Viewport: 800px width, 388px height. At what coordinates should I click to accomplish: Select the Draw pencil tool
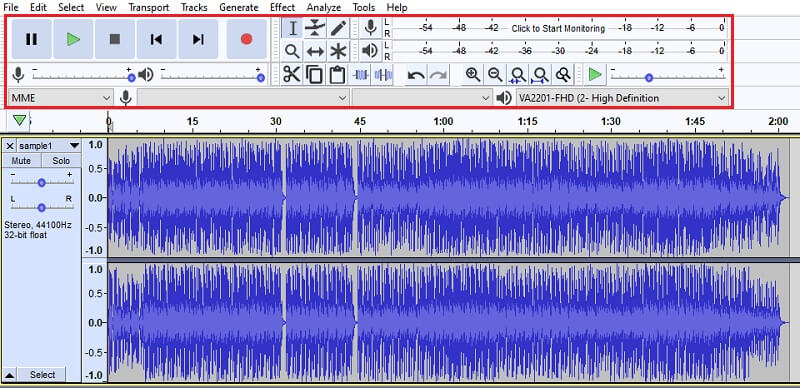pos(338,28)
